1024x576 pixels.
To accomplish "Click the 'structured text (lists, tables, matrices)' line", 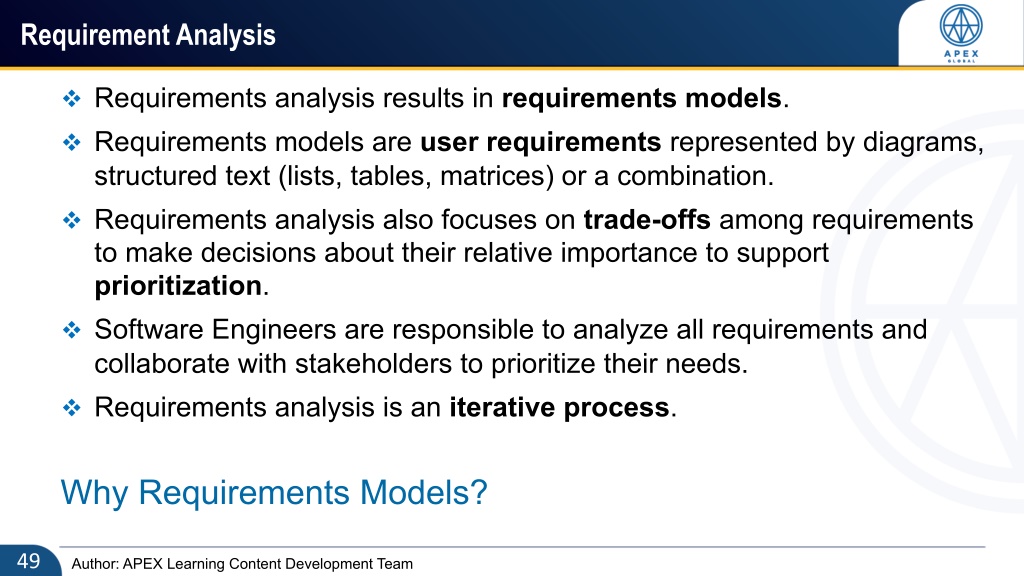I will 434,176.
